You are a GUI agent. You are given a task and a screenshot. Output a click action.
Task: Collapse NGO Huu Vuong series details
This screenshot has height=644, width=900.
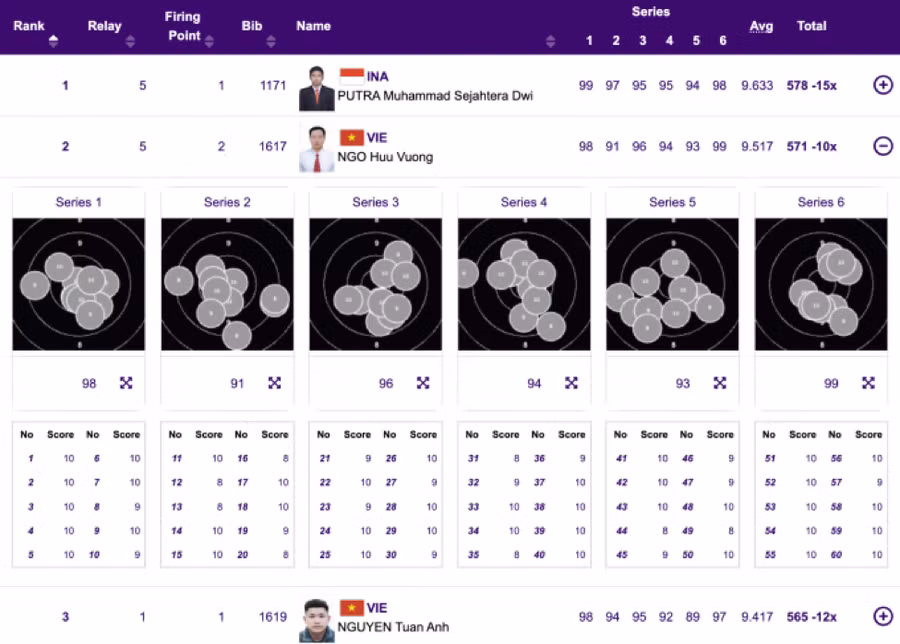(883, 146)
